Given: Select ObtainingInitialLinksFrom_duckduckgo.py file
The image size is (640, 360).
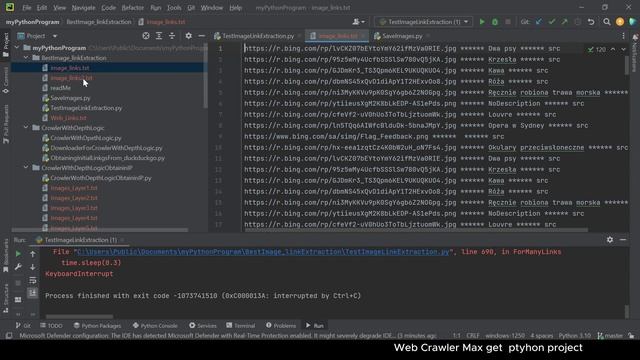Looking at the screenshot, I should click(107, 158).
